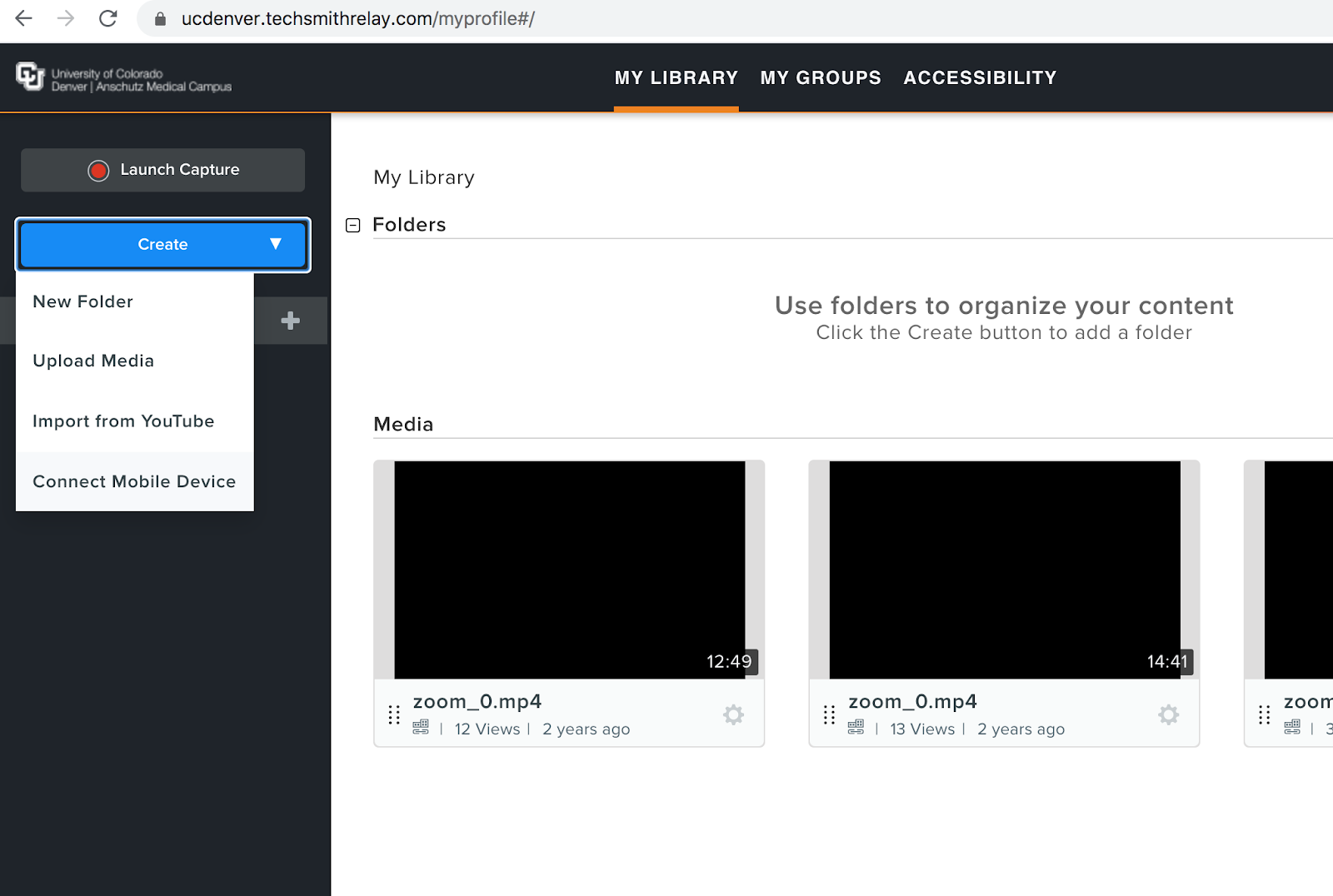This screenshot has width=1333, height=896.
Task: Click media type icon beside 13 Views
Action: point(856,728)
